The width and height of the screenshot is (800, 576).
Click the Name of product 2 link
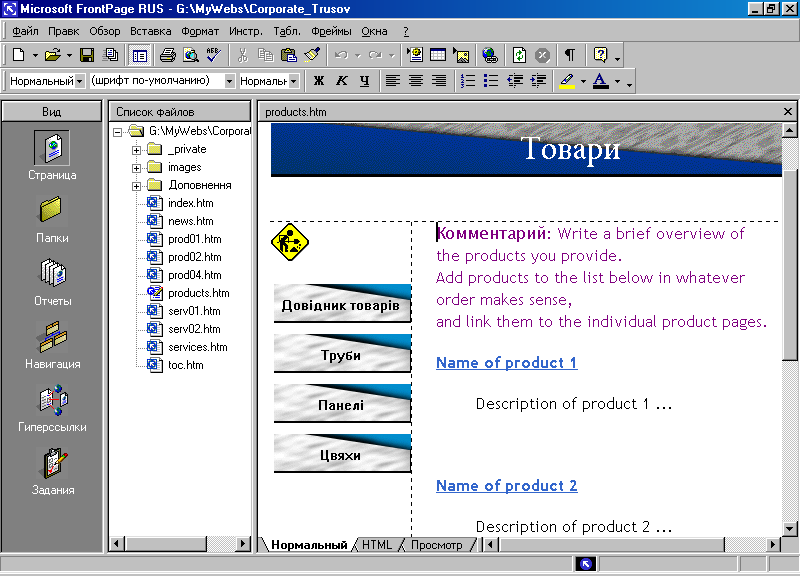coord(507,486)
